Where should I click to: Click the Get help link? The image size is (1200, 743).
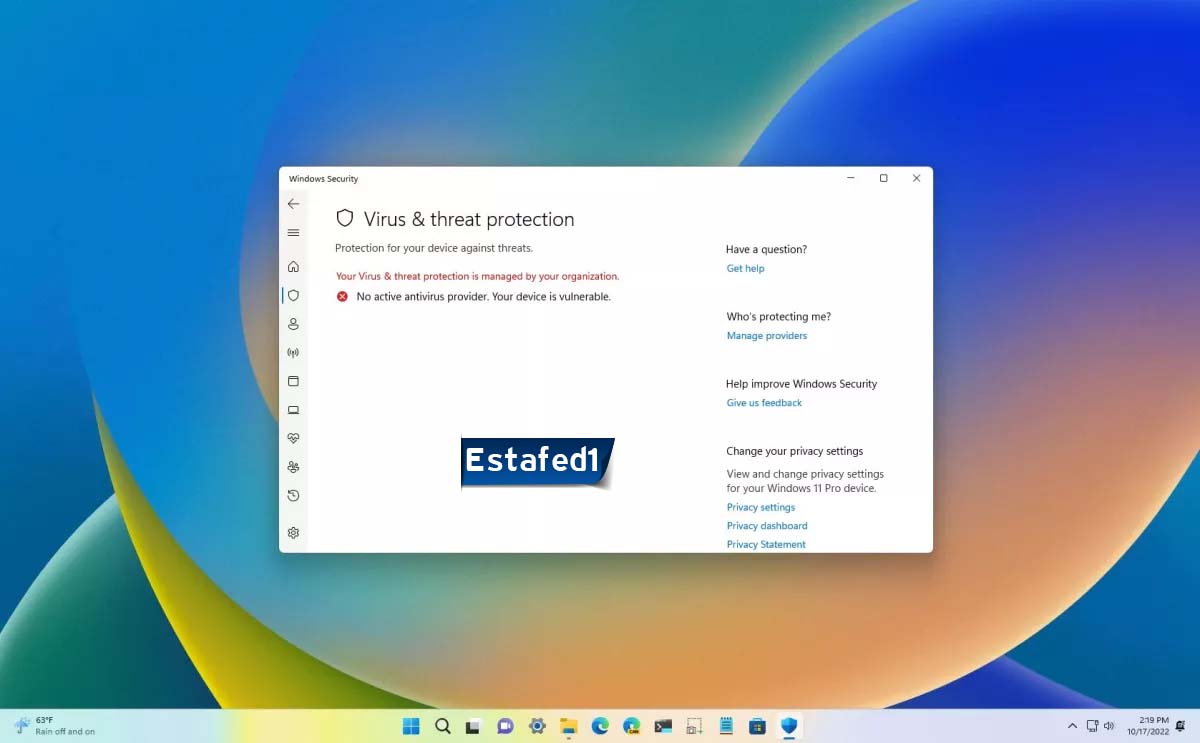(745, 268)
